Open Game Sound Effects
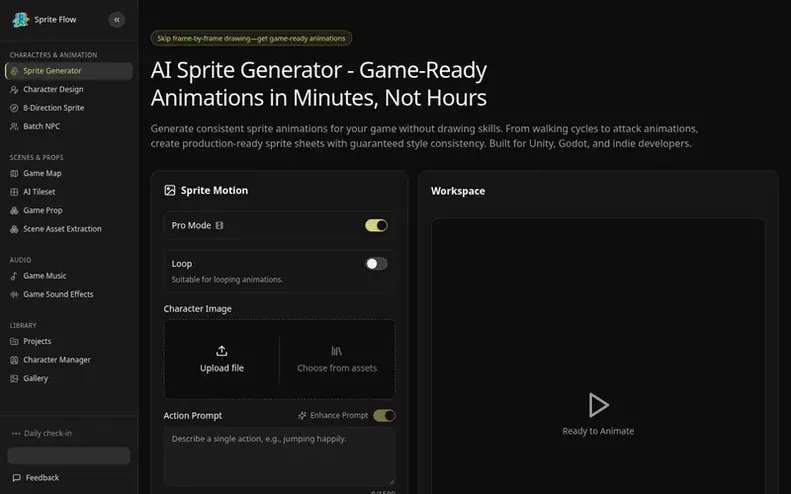Image resolution: width=791 pixels, height=494 pixels. click(x=69, y=295)
